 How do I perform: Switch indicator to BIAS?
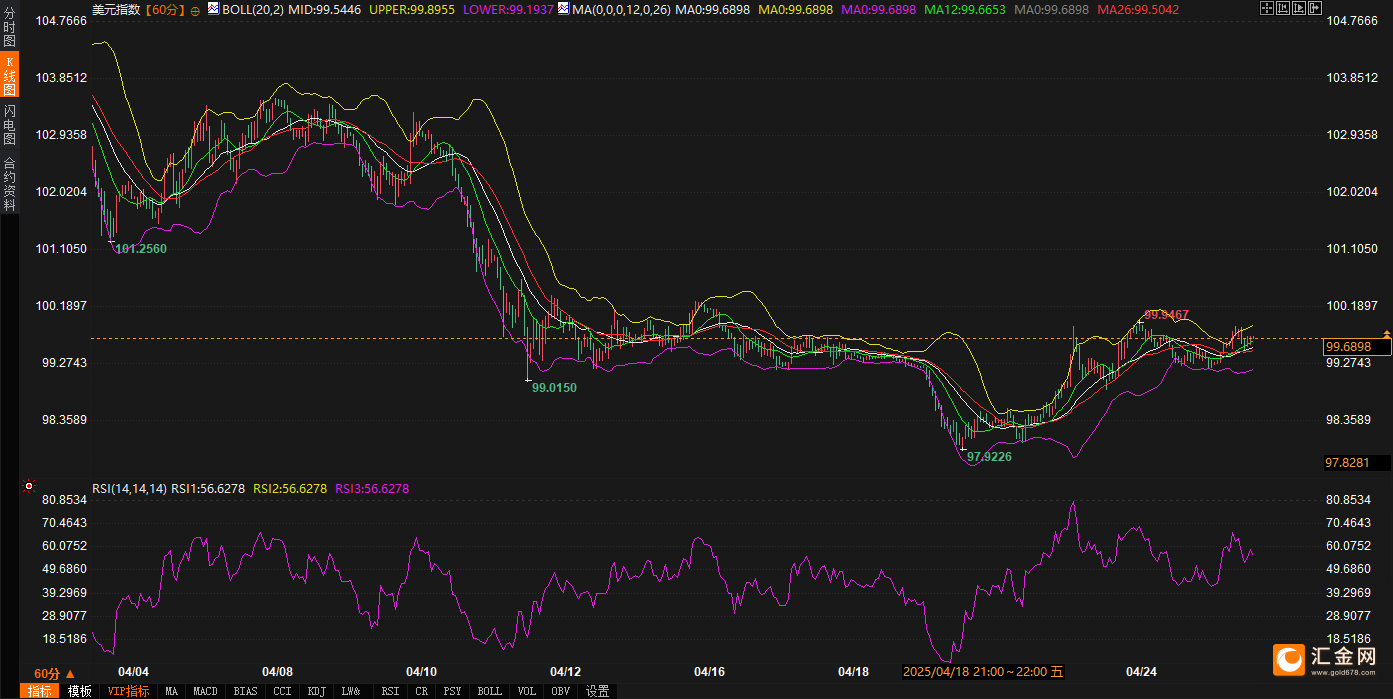tap(245, 691)
